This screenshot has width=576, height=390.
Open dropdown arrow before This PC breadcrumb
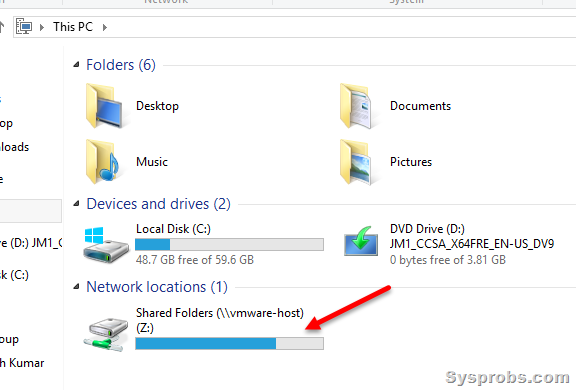tap(42, 27)
